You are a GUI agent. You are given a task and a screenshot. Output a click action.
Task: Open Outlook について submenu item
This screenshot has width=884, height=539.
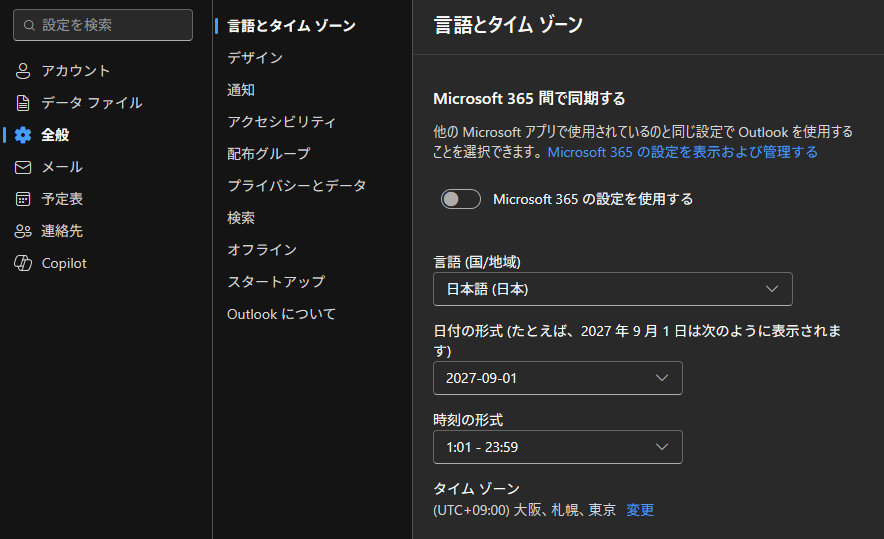pyautogui.click(x=281, y=314)
